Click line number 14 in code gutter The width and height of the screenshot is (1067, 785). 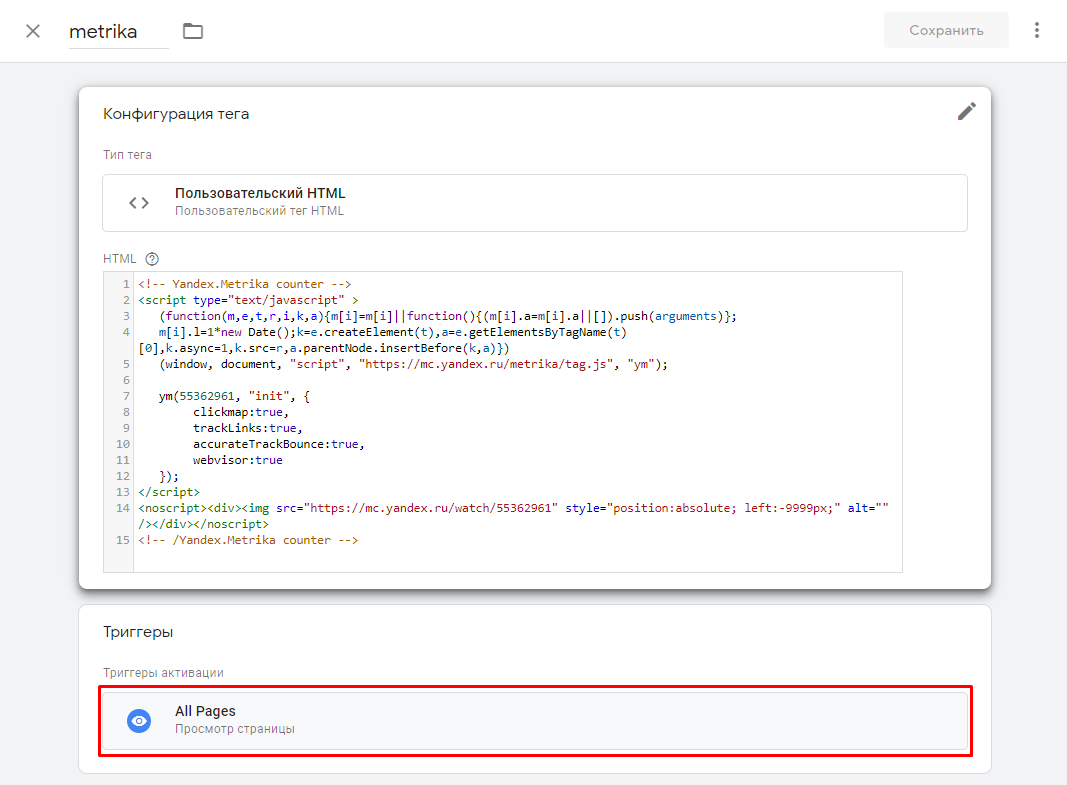coord(123,508)
